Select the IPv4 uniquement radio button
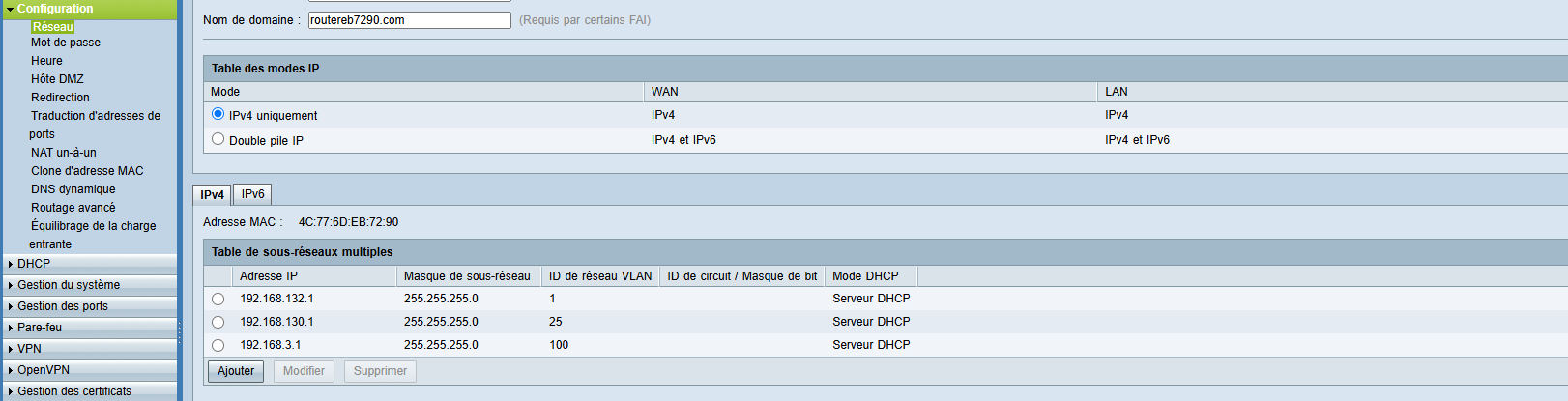The width and height of the screenshot is (1568, 401). coord(218,114)
